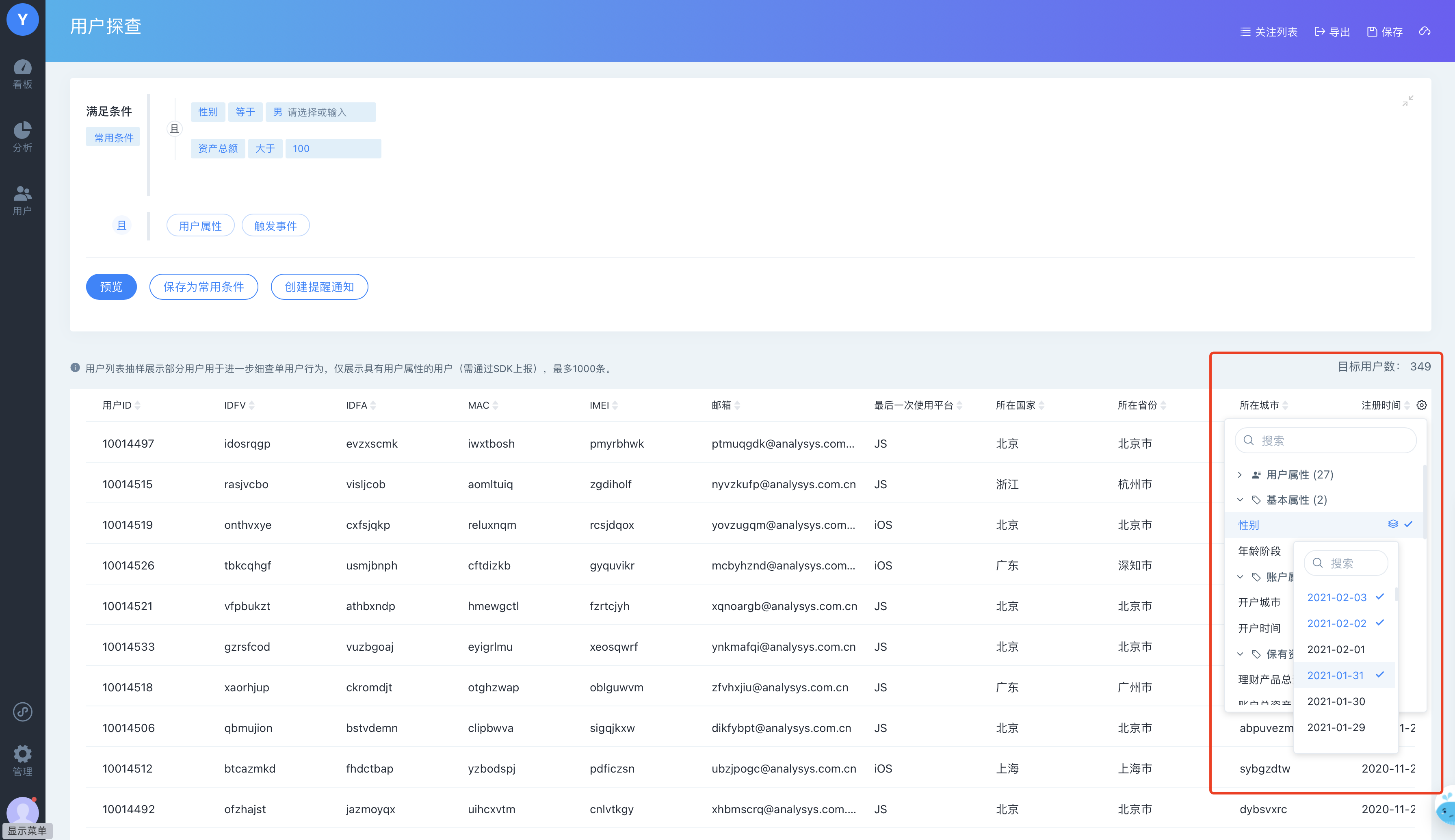Image resolution: width=1455 pixels, height=840 pixels.
Task: Sort by IDFV column arrows
Action: point(251,405)
